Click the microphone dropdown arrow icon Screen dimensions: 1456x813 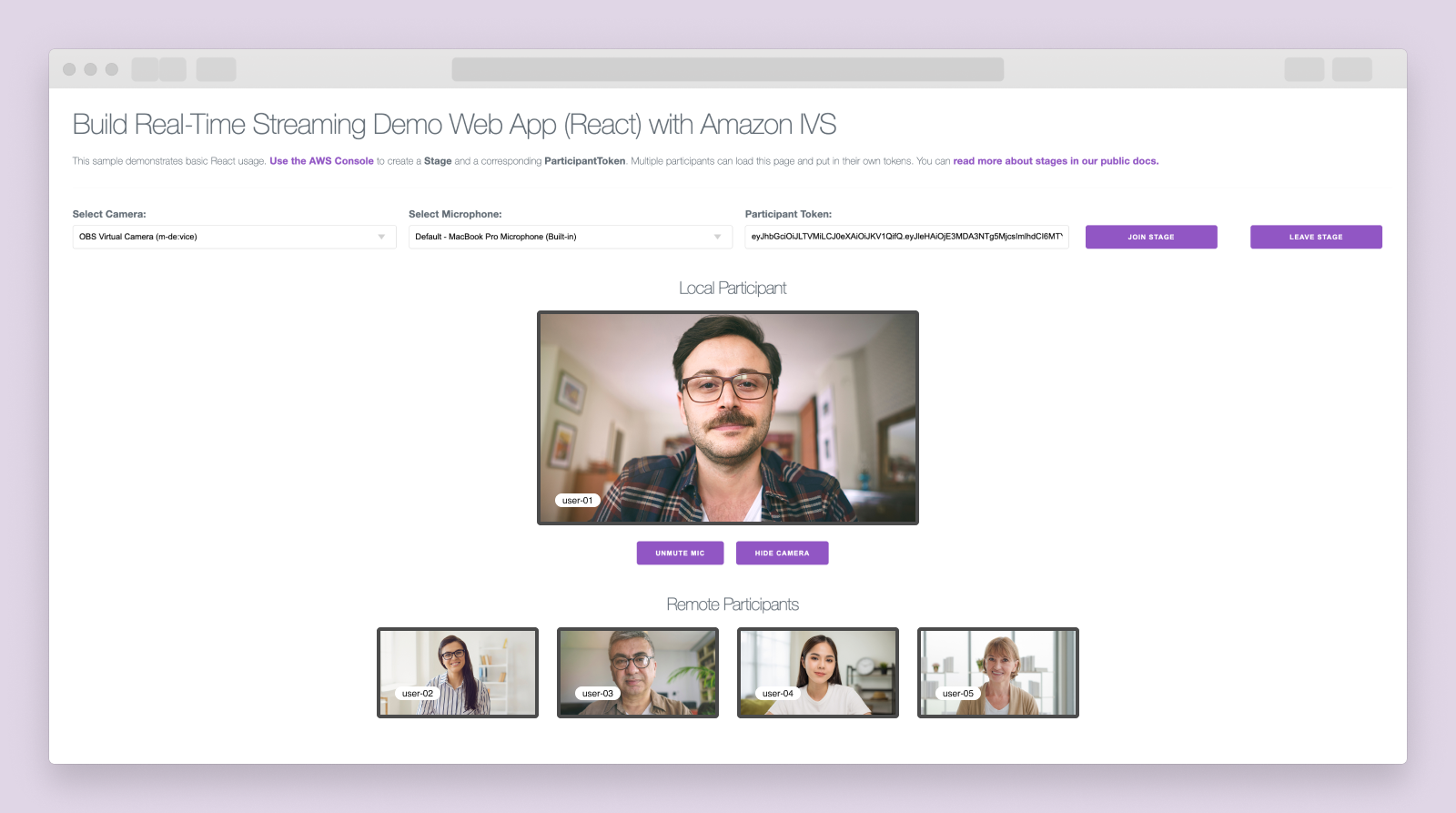click(x=718, y=237)
